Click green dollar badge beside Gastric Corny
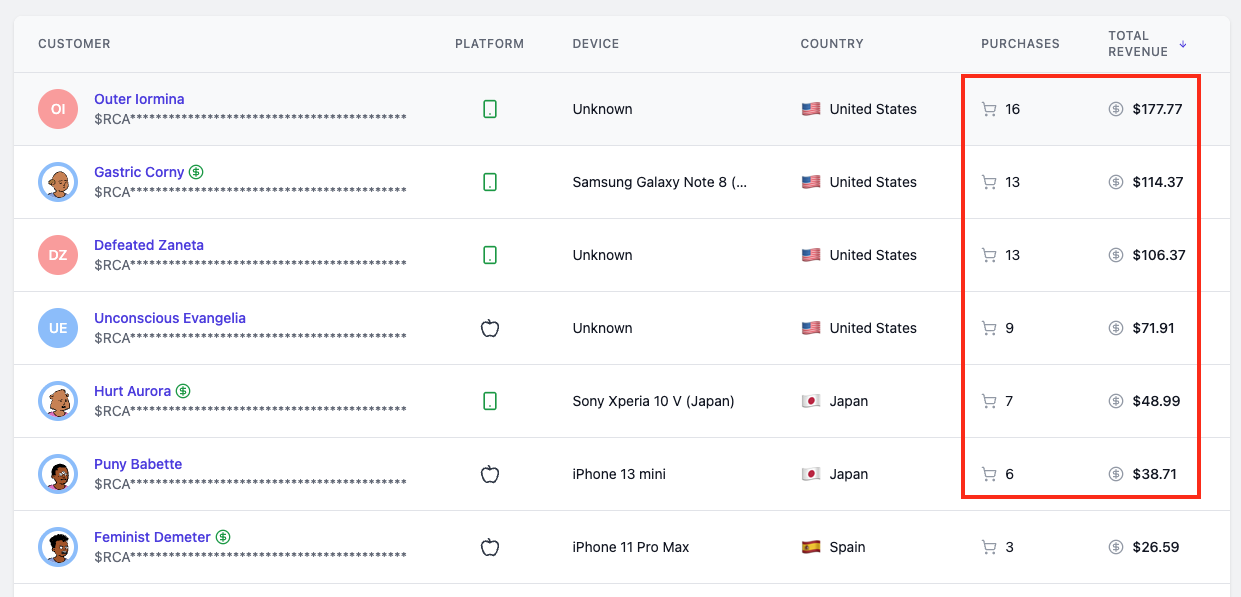Screen dimensions: 1241x597 pos(196,172)
